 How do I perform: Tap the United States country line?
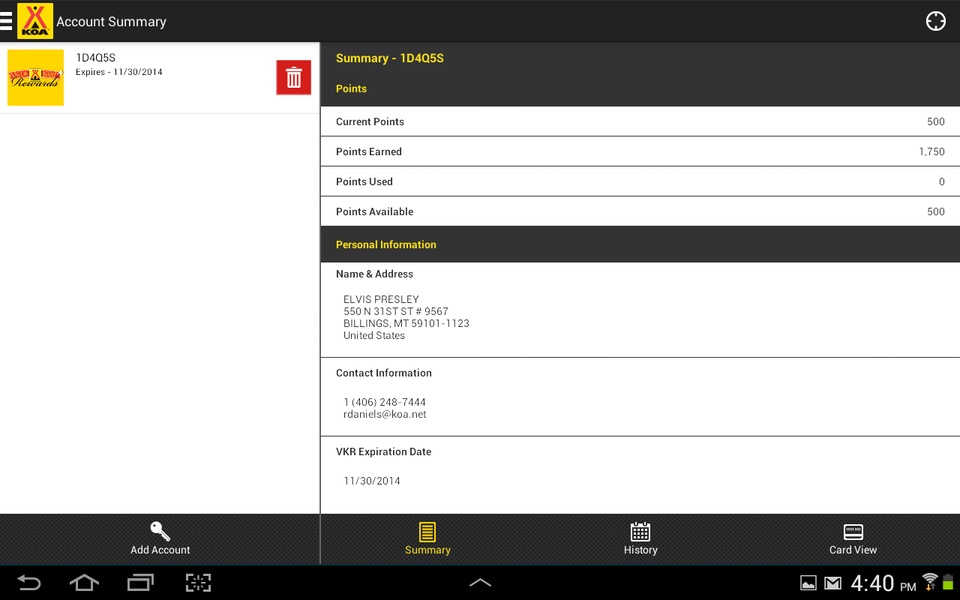pyautogui.click(x=373, y=336)
